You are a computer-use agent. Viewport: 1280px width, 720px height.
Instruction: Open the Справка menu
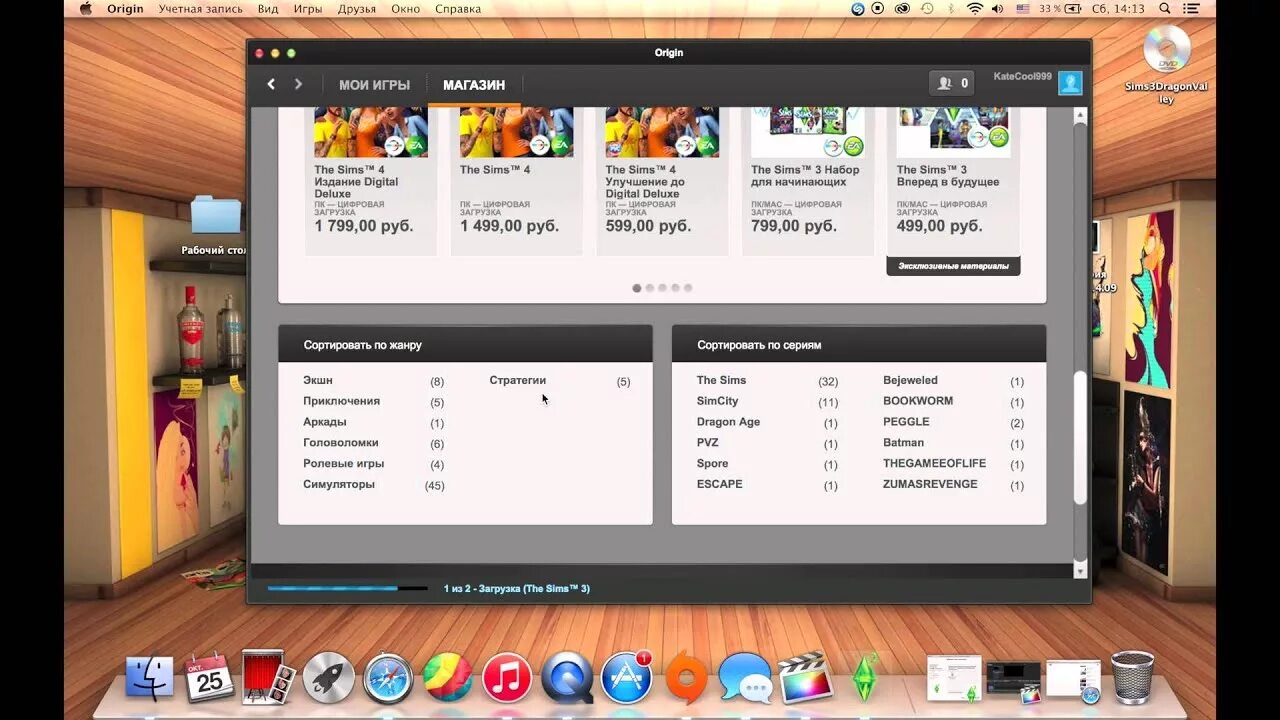[x=458, y=8]
